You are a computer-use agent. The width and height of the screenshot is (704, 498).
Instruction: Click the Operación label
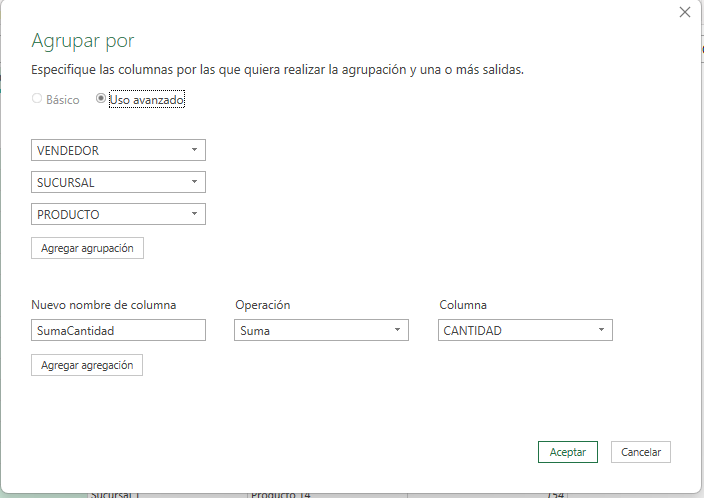(x=262, y=305)
